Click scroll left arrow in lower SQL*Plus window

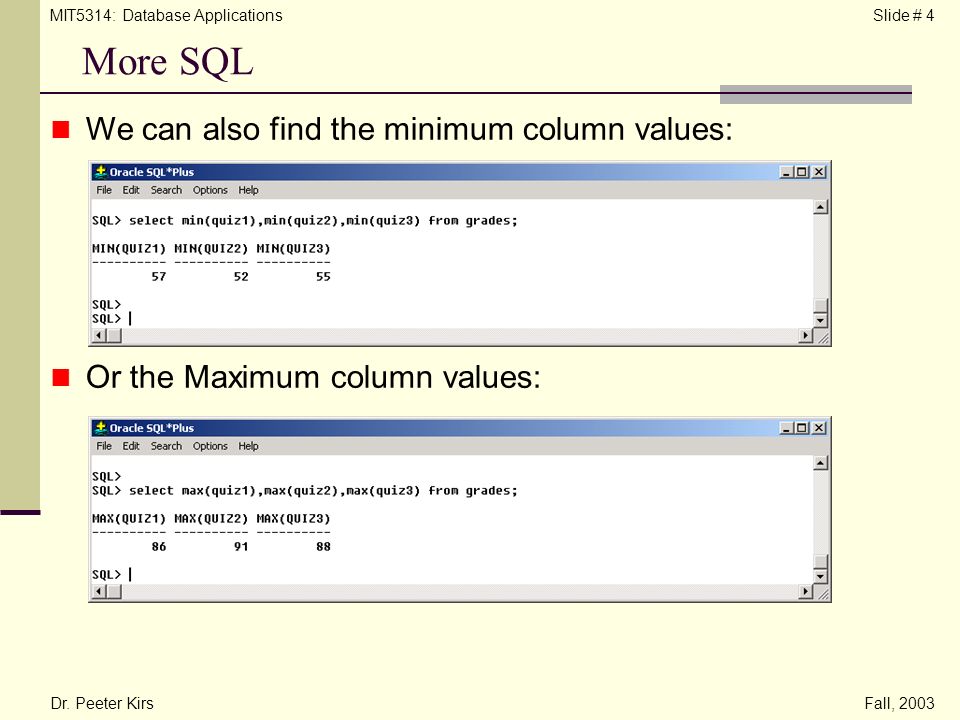99,591
